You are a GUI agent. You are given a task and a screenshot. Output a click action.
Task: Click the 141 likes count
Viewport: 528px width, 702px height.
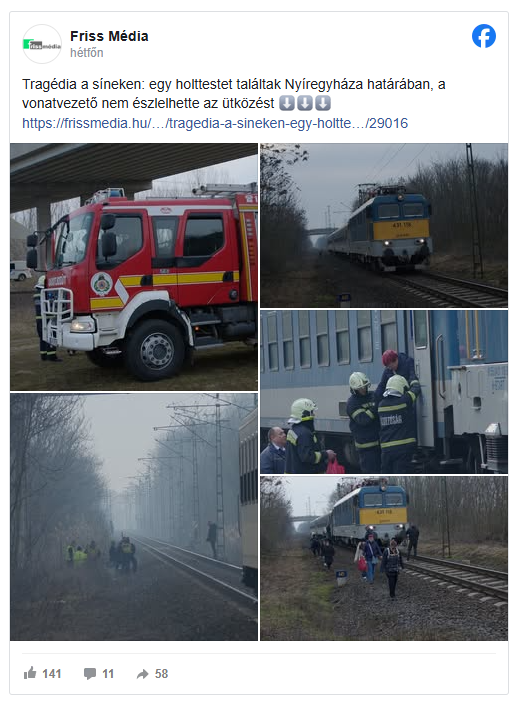[x=52, y=674]
